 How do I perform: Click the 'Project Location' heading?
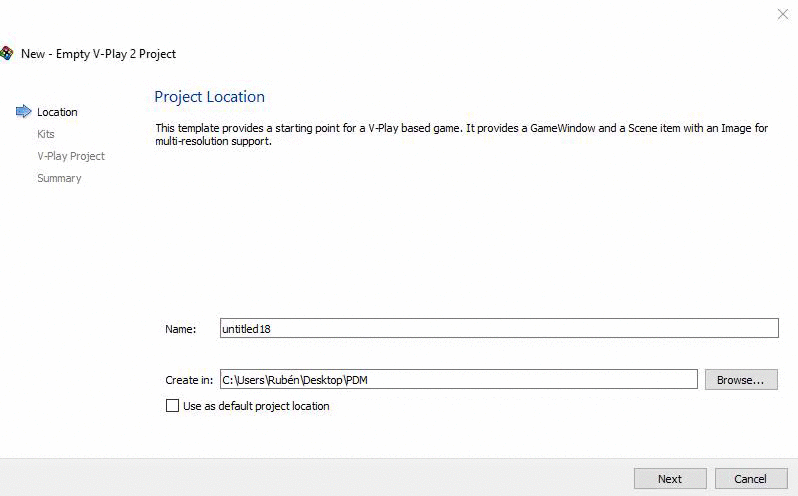pos(210,97)
